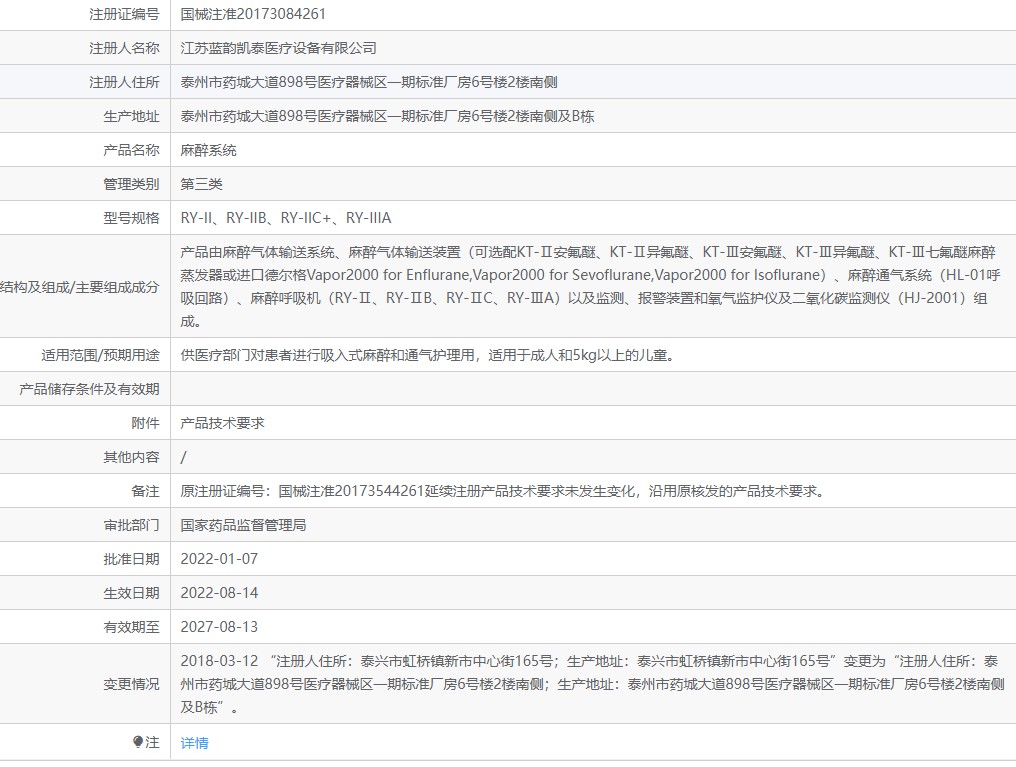The height and width of the screenshot is (767, 1016).
Task: Click the 注册人名称 label cell
Action: (124, 48)
